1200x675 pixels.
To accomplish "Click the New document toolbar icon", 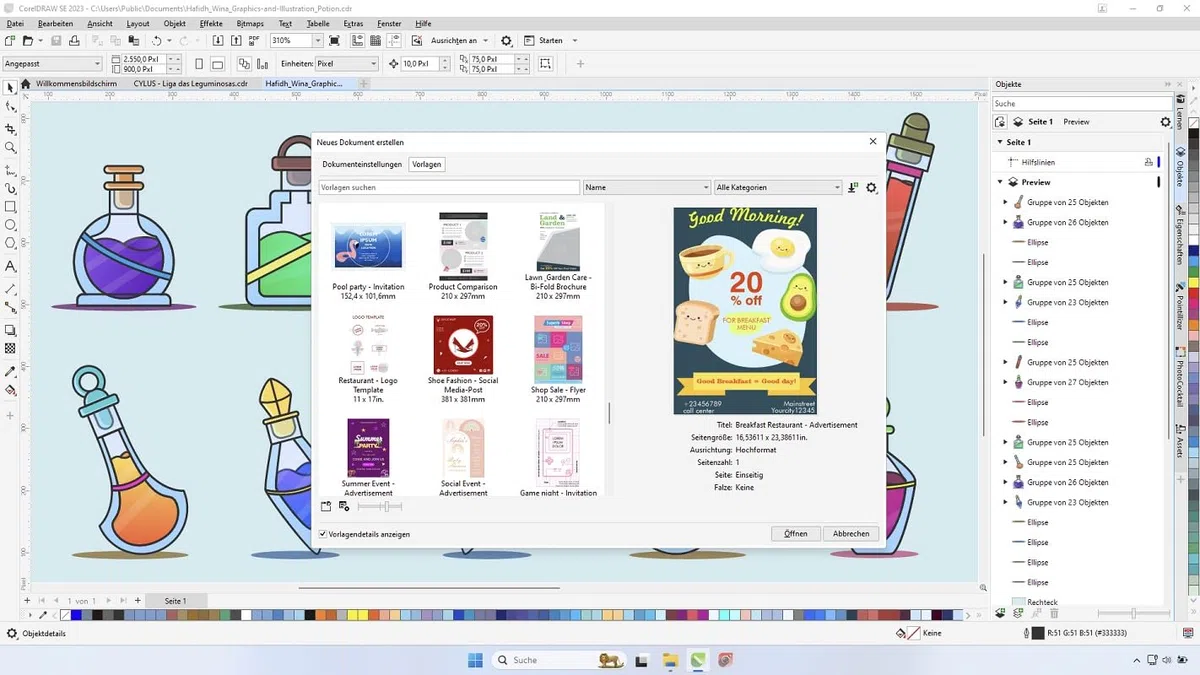I will point(10,41).
